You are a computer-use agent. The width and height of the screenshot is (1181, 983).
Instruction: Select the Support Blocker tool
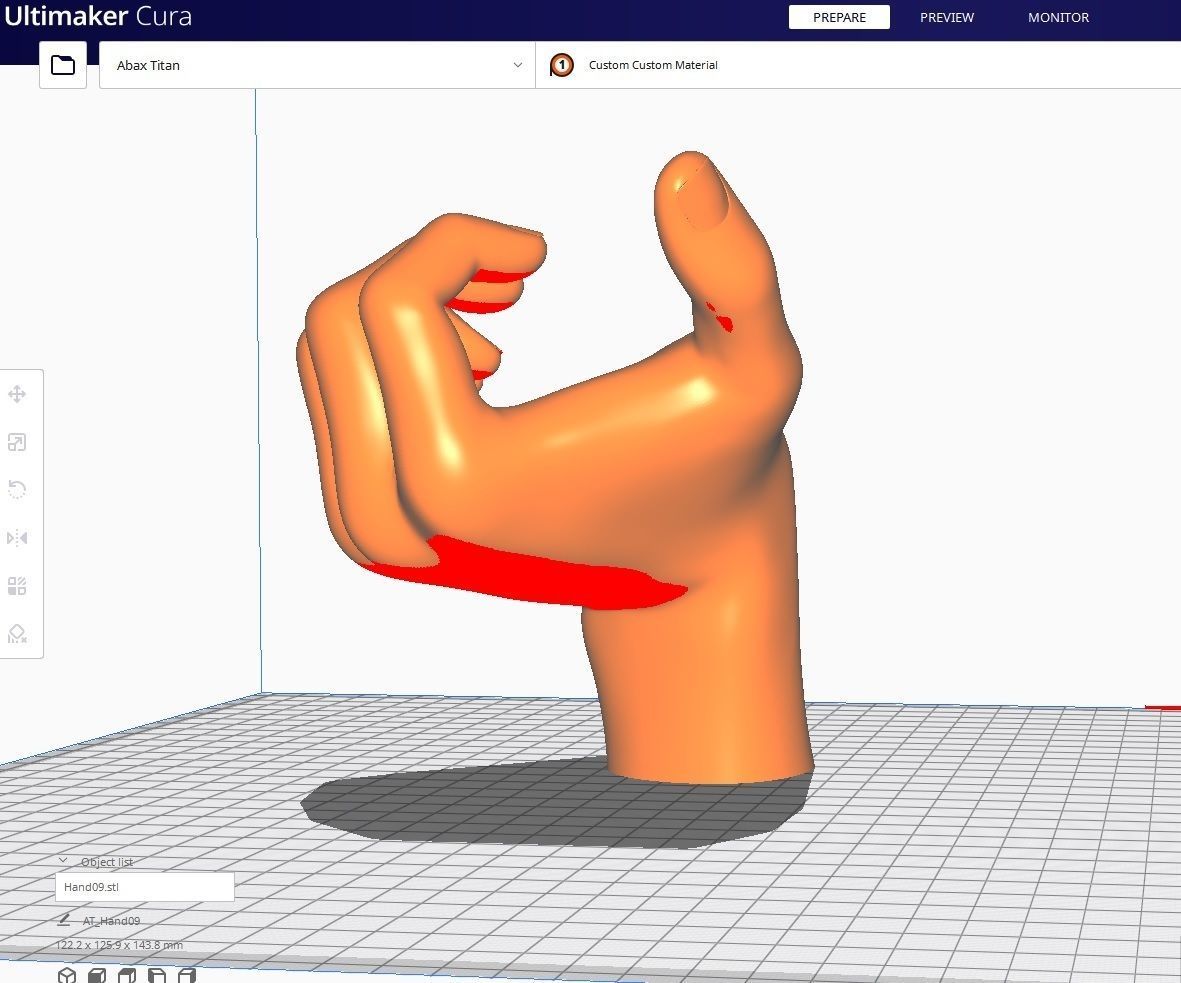tap(17, 633)
